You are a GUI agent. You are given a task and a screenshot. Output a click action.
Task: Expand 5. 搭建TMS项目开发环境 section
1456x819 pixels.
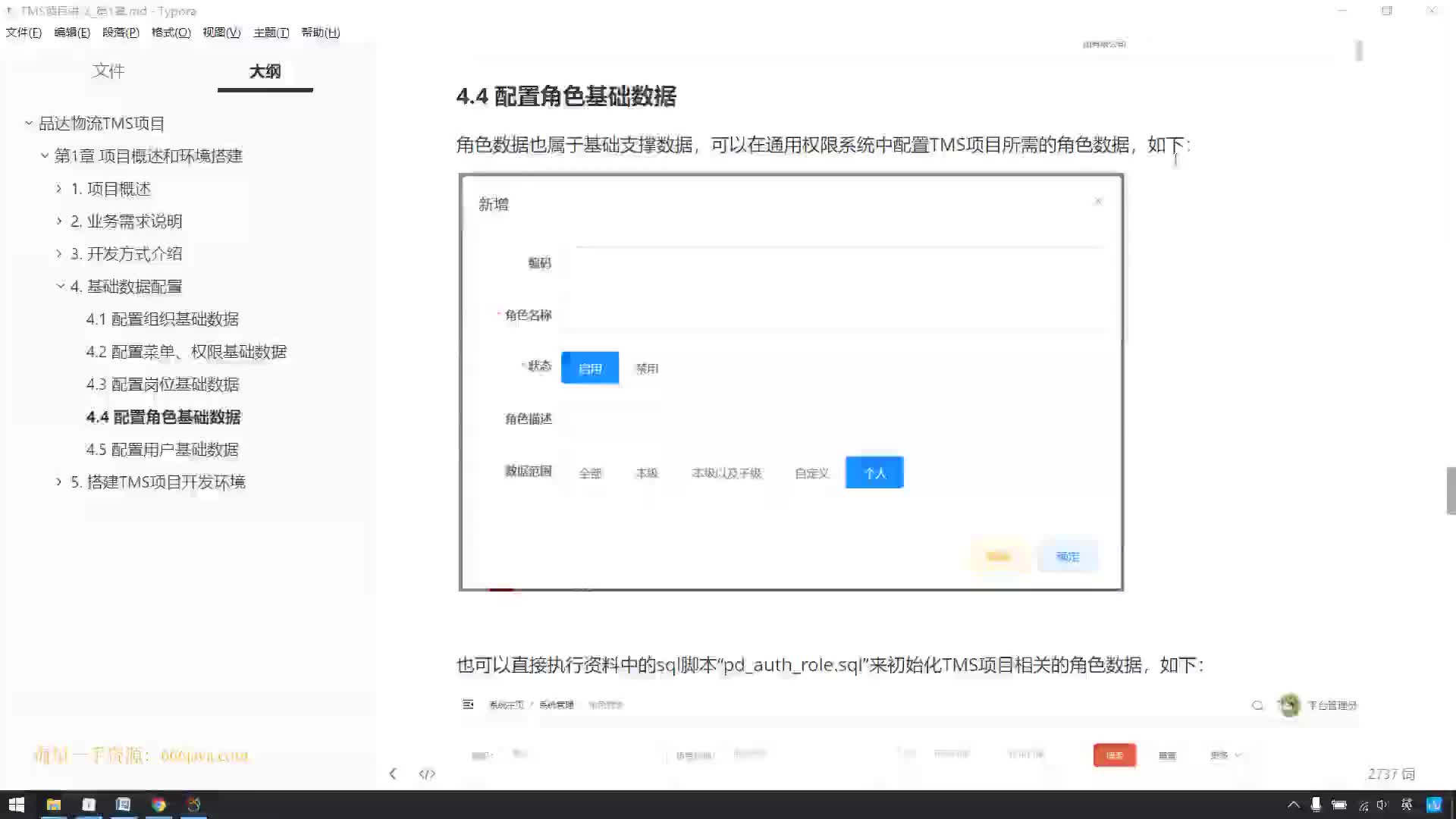tap(58, 482)
